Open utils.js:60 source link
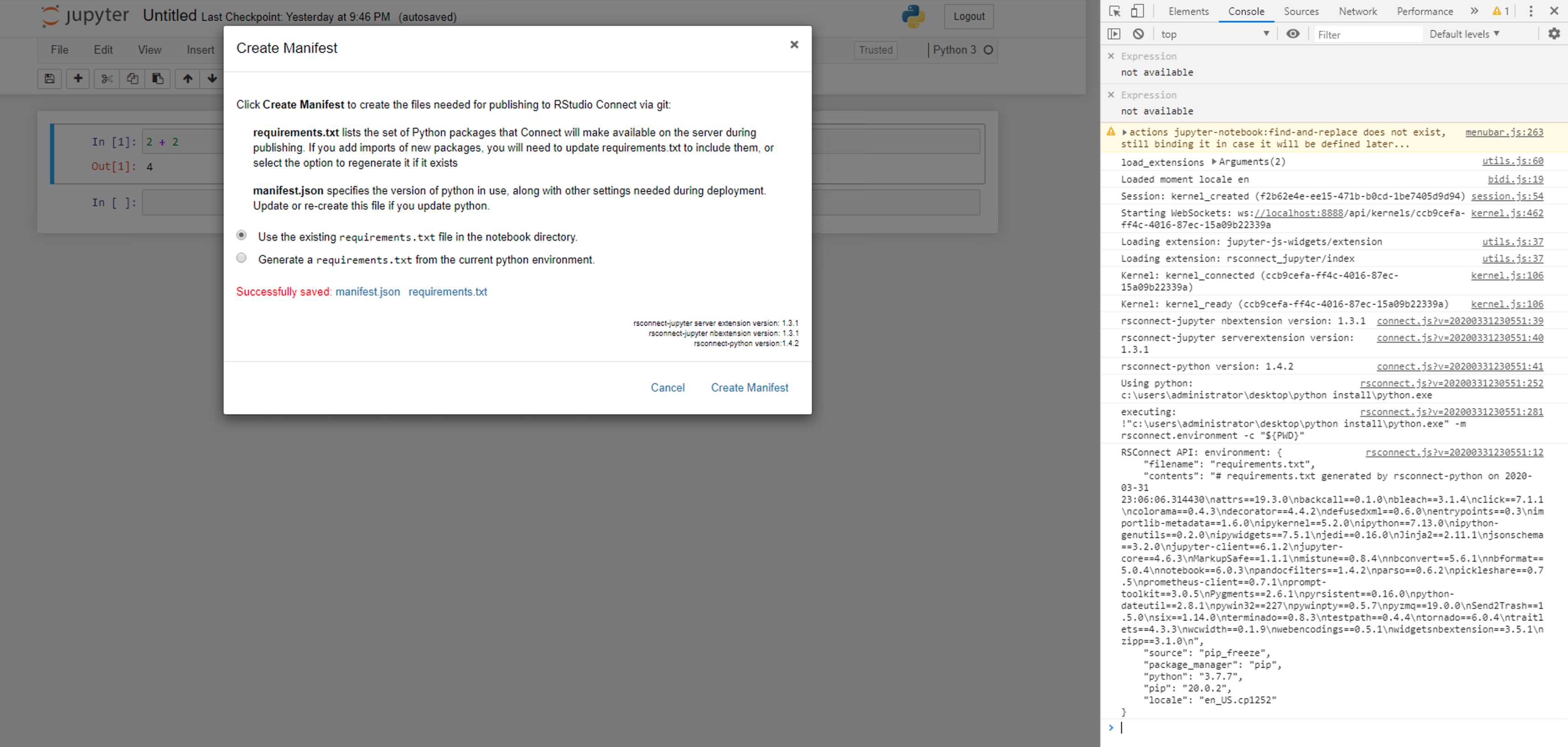The image size is (1568, 747). 1512,161
